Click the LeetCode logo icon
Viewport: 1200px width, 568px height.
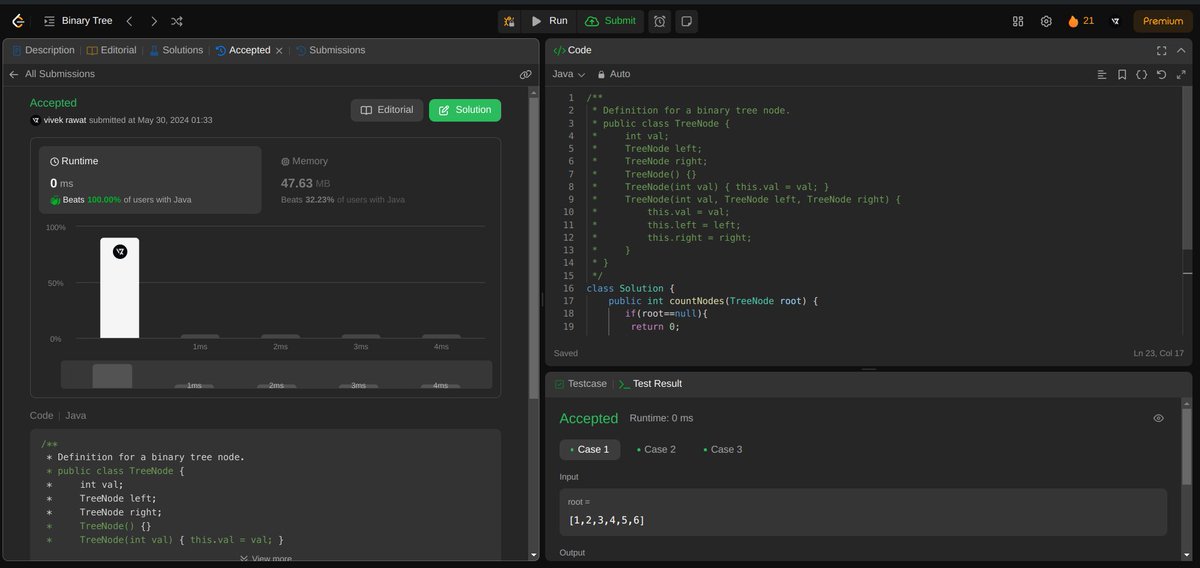tap(19, 20)
